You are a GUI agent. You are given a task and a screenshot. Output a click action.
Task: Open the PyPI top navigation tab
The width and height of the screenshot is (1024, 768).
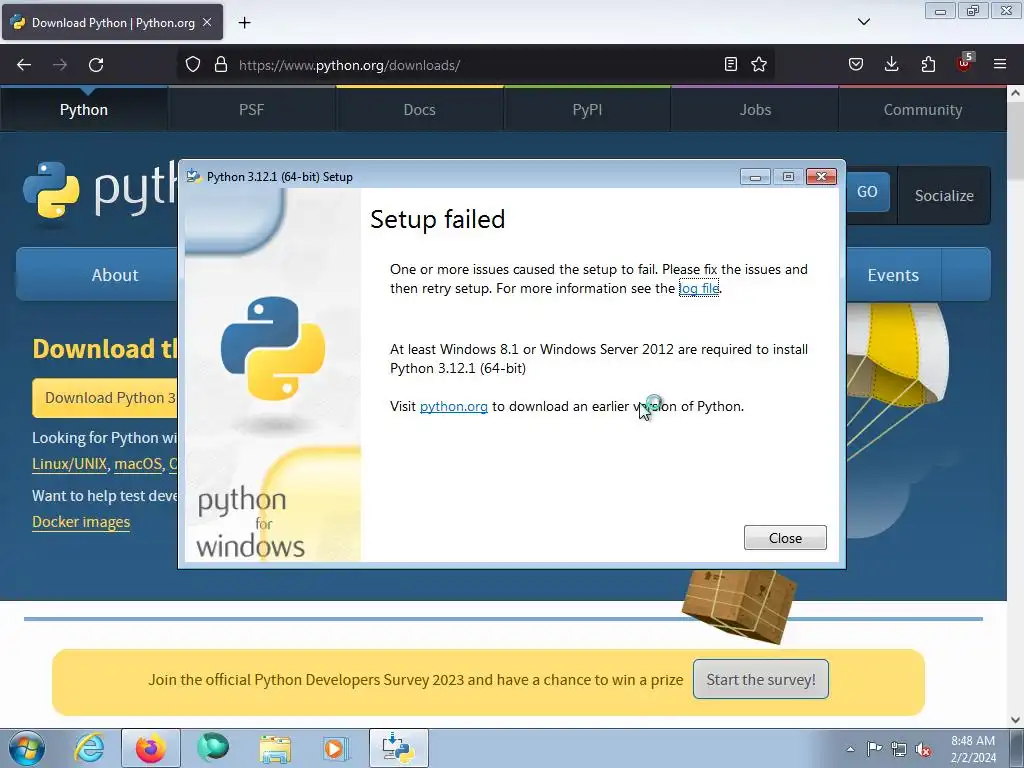[587, 110]
